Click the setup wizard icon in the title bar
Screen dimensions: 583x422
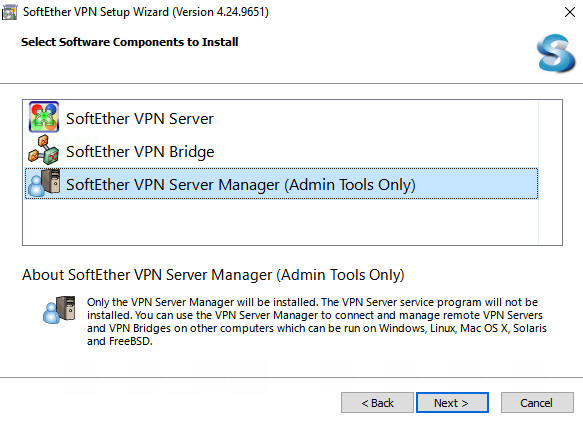(x=9, y=12)
